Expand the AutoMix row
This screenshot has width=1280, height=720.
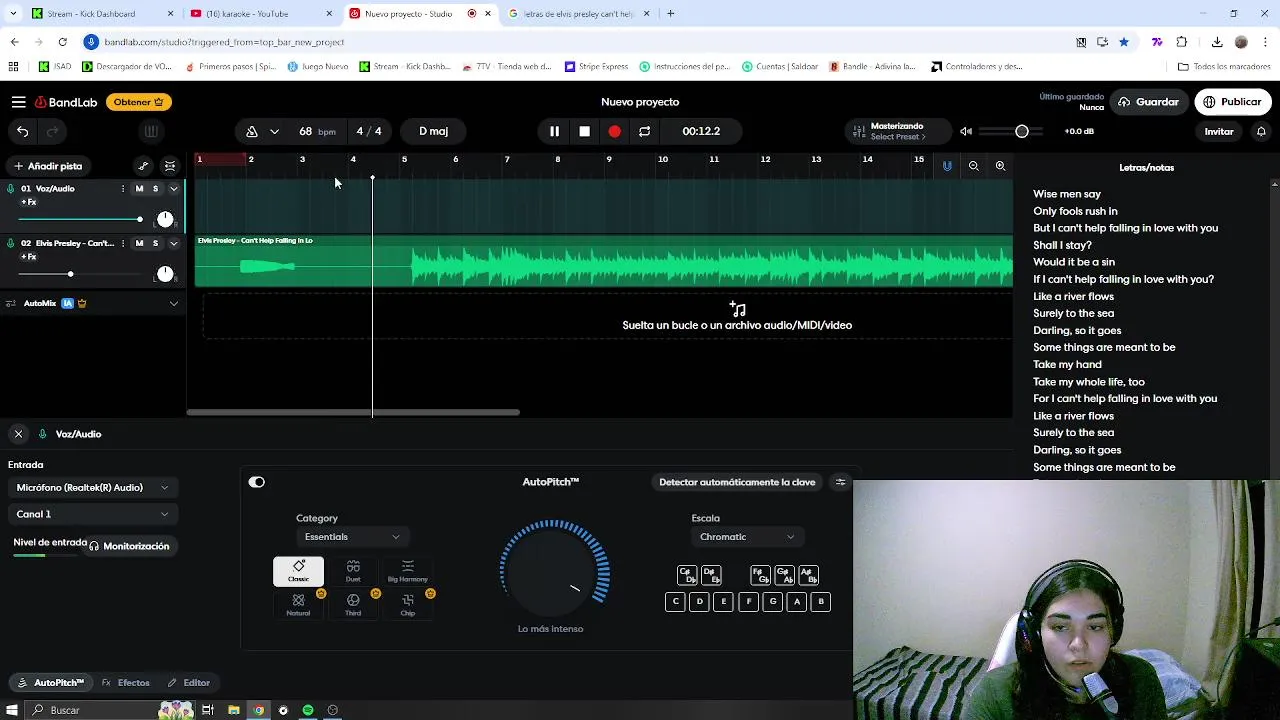(173, 303)
